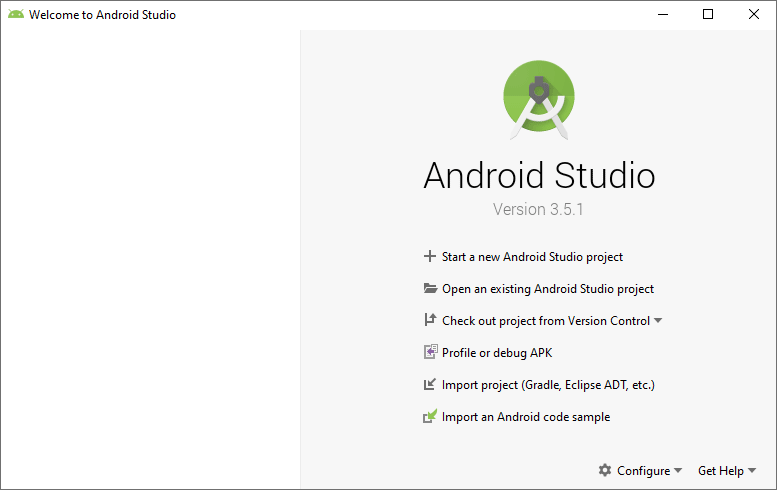The height and width of the screenshot is (490, 777).
Task: Start a new Android Studio project
Action: pyautogui.click(x=532, y=257)
